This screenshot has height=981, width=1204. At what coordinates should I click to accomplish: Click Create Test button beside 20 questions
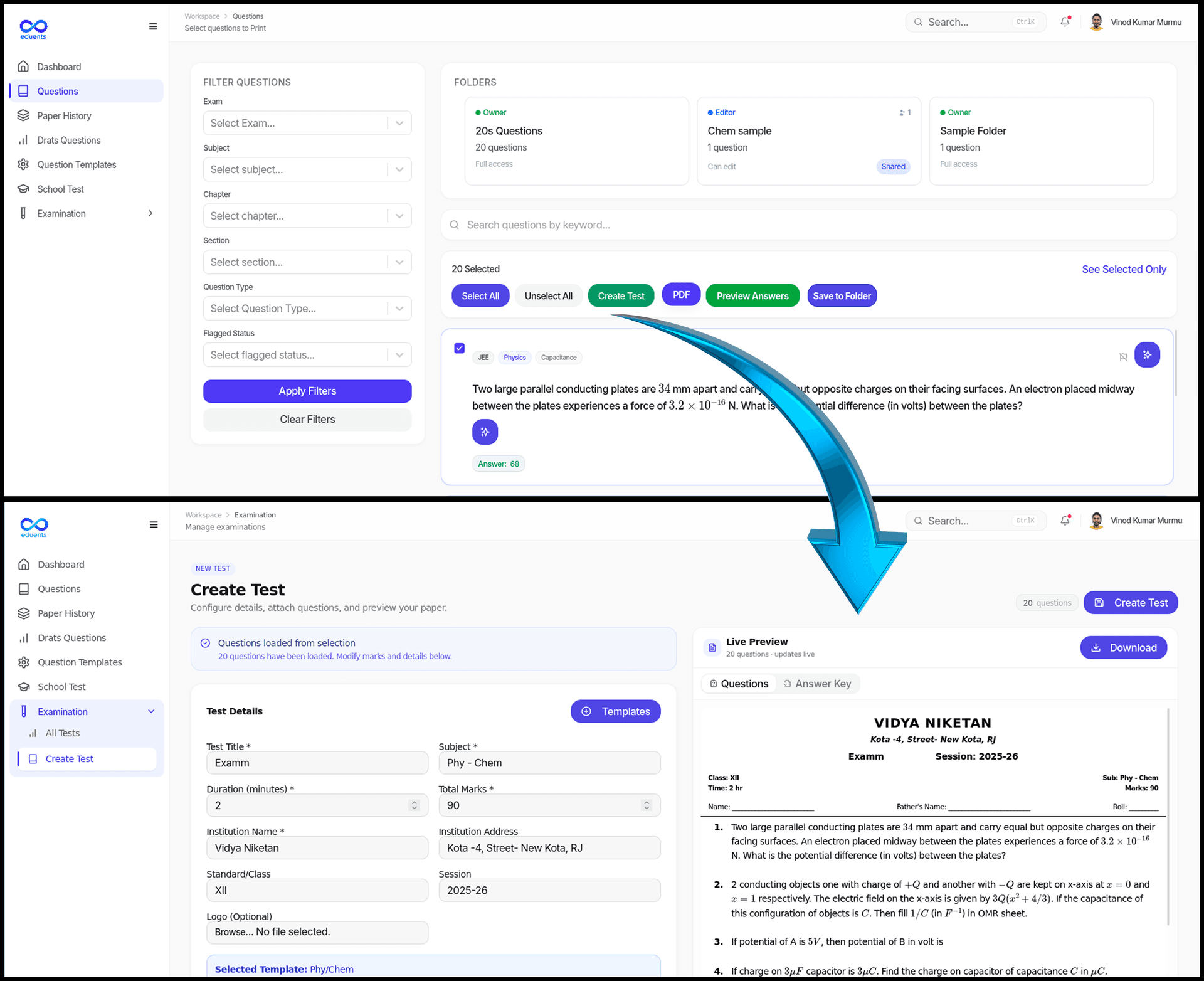tap(1131, 603)
